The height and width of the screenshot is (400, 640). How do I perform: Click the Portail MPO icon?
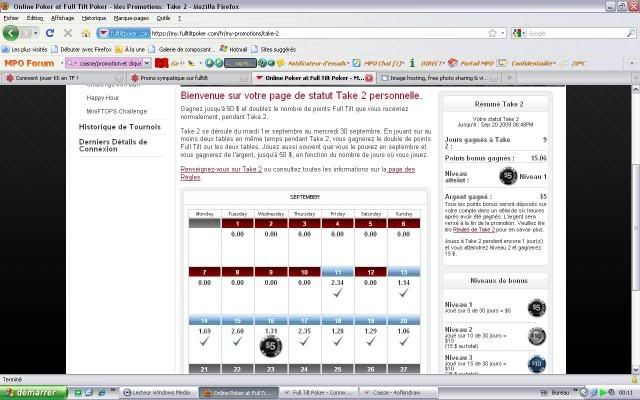(x=453, y=63)
